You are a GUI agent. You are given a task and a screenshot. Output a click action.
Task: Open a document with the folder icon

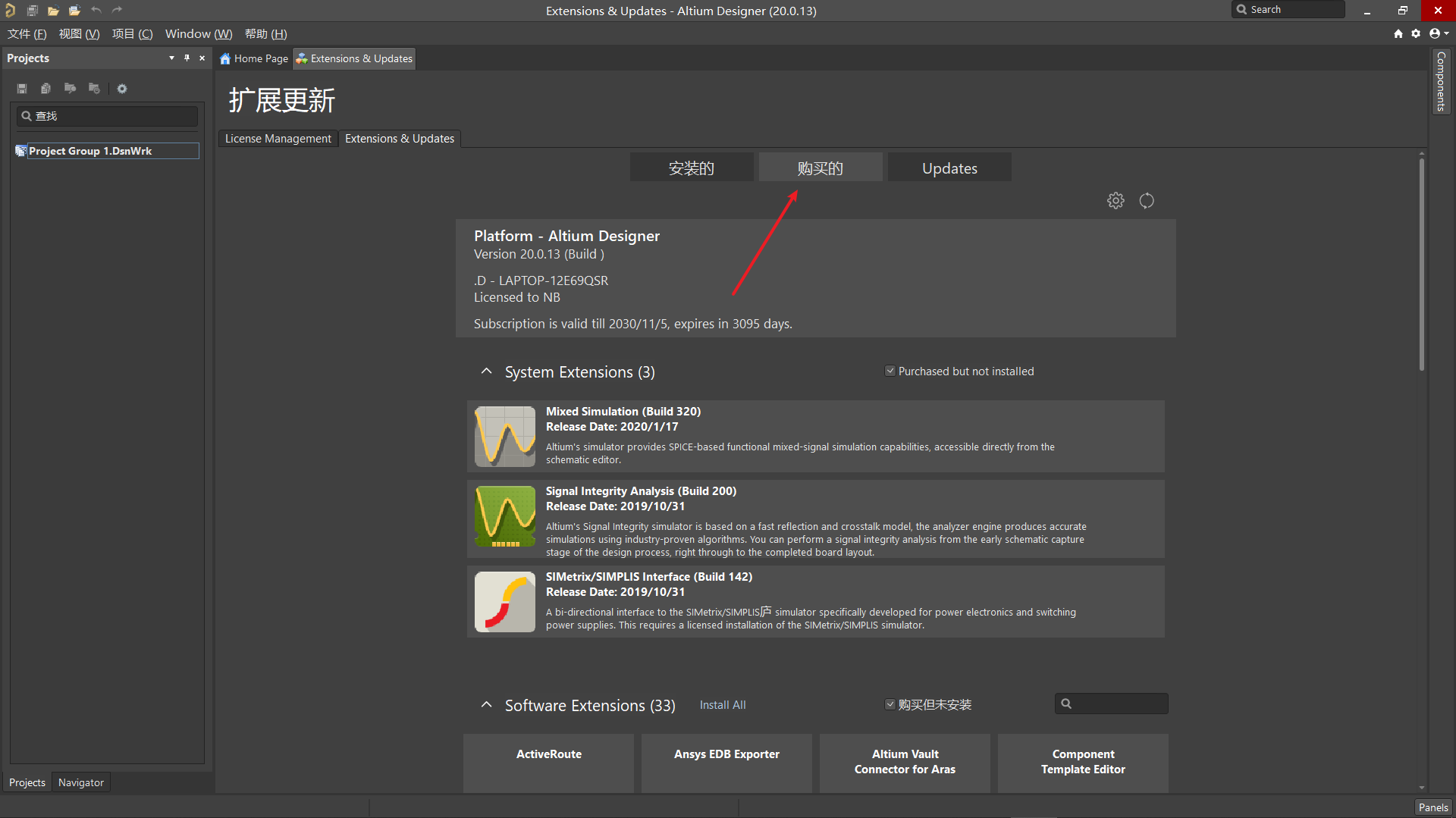pyautogui.click(x=53, y=11)
